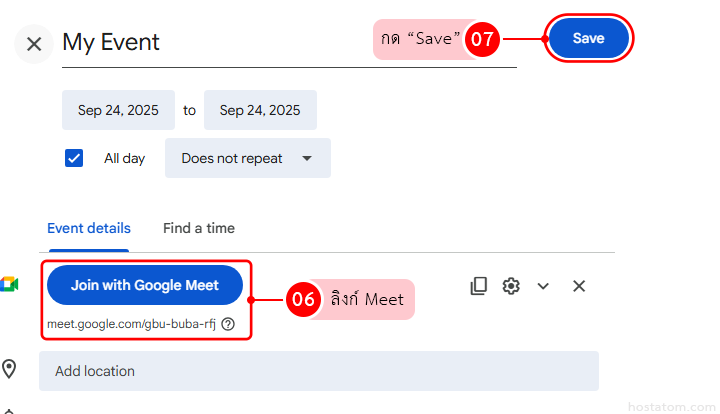Open the Find a time tab

point(199,228)
